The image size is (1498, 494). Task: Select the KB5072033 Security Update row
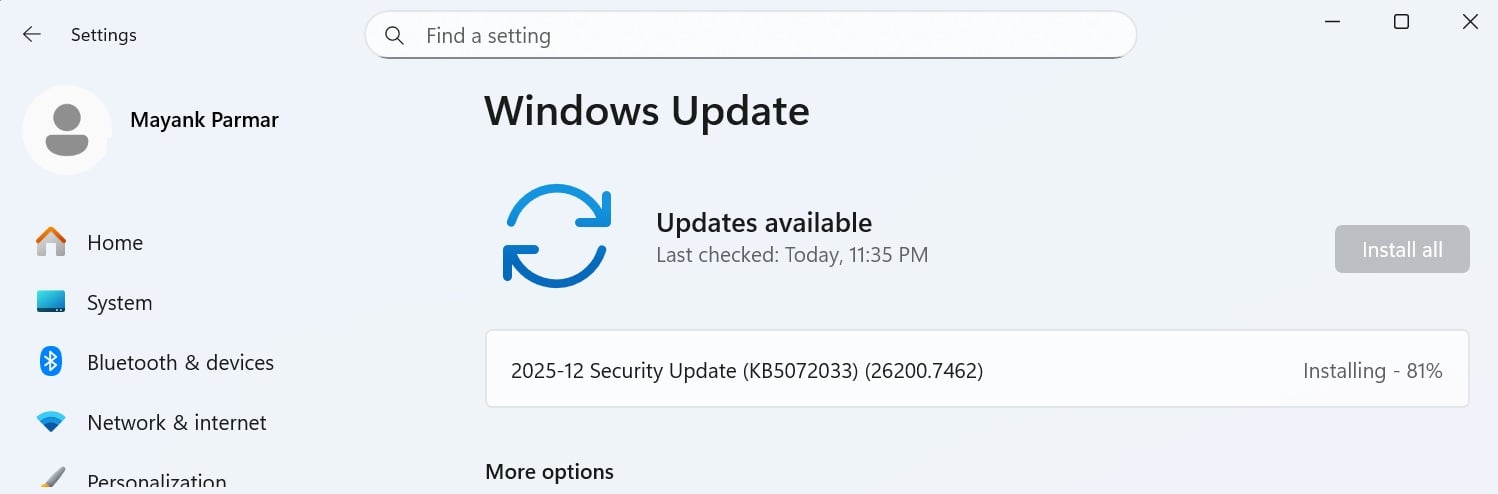point(746,371)
